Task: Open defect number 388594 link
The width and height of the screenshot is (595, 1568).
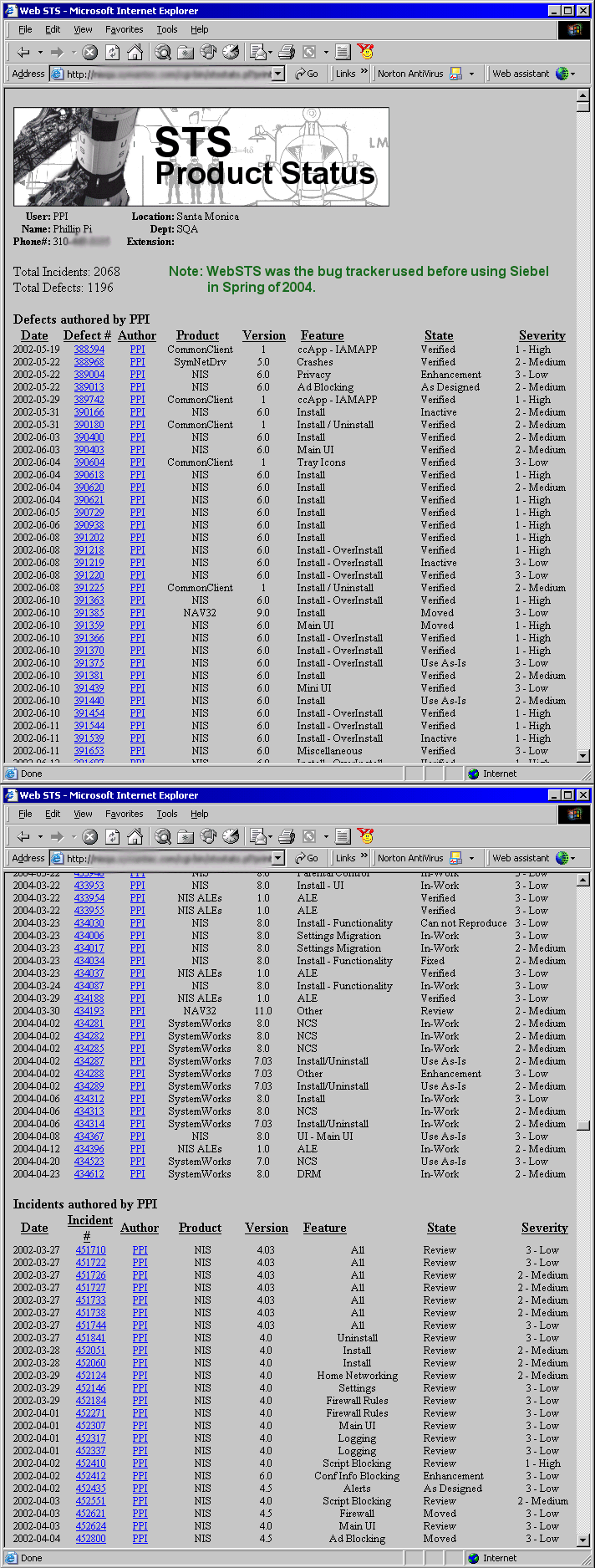Action: point(89,350)
